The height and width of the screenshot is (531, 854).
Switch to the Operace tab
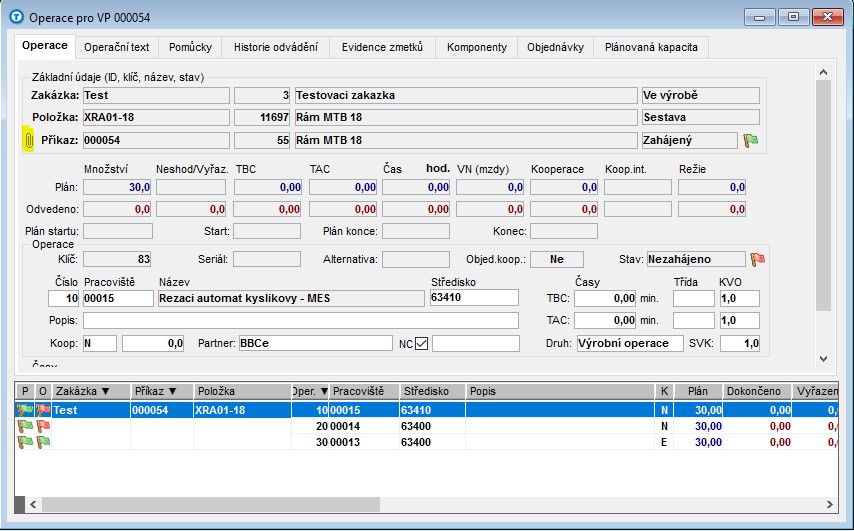click(45, 45)
